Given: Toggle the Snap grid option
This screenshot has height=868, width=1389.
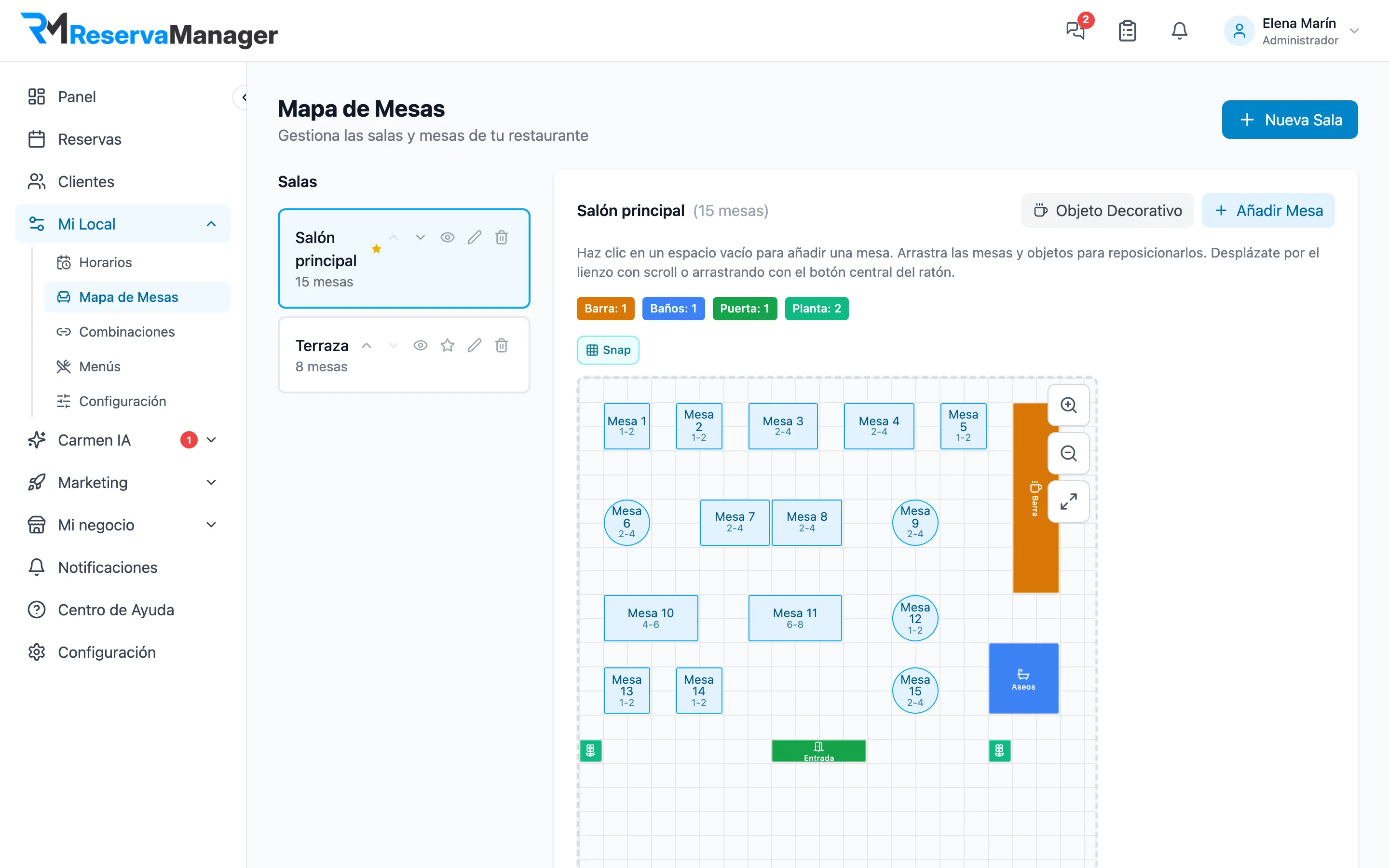Looking at the screenshot, I should point(608,350).
